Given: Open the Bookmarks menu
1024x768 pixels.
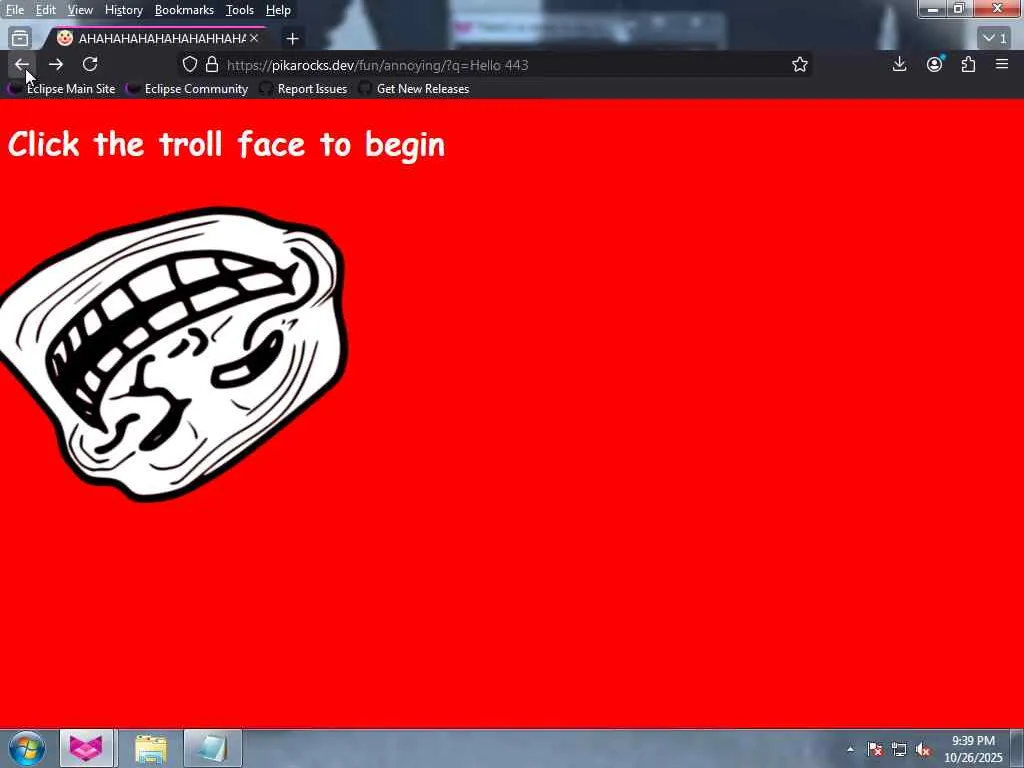Looking at the screenshot, I should (x=184, y=10).
